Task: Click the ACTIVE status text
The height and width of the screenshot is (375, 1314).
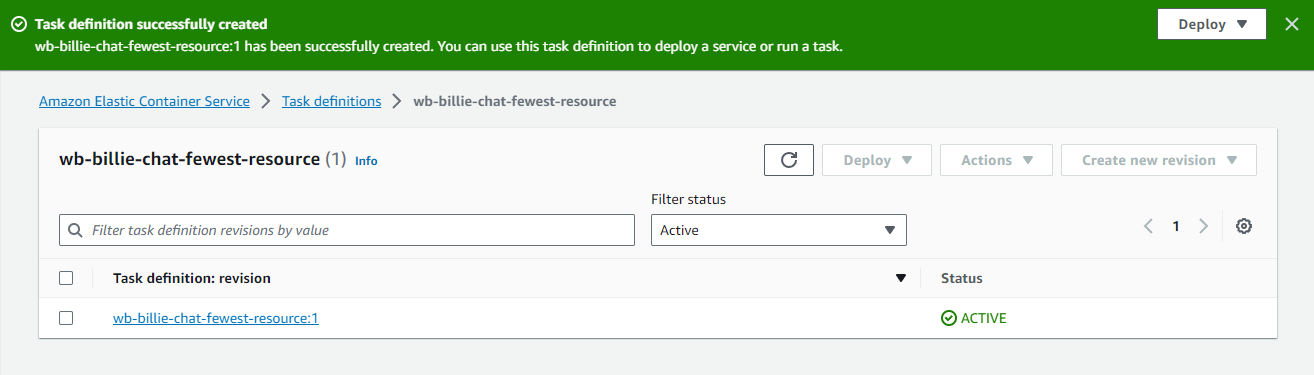Action: pos(983,318)
